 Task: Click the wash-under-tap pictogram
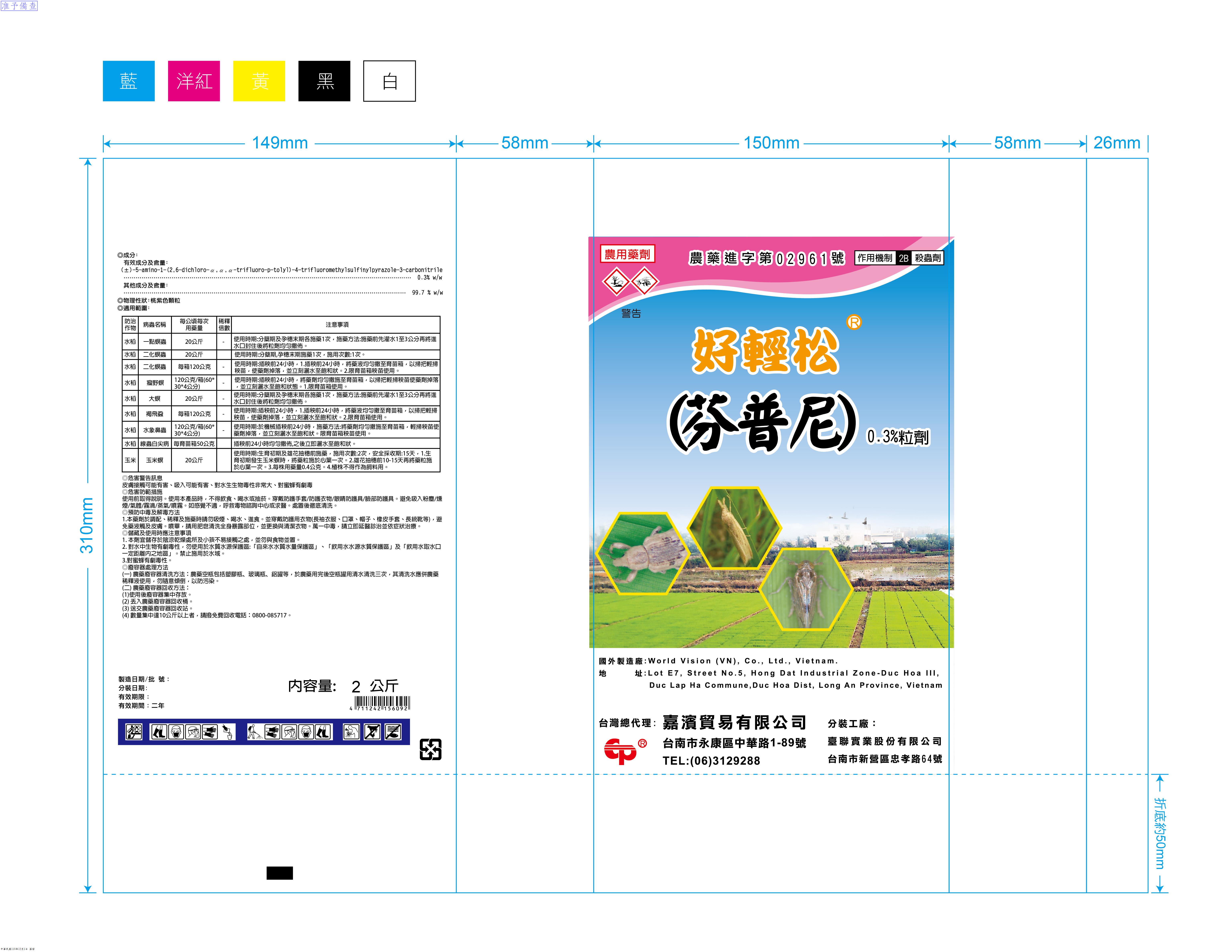click(351, 732)
